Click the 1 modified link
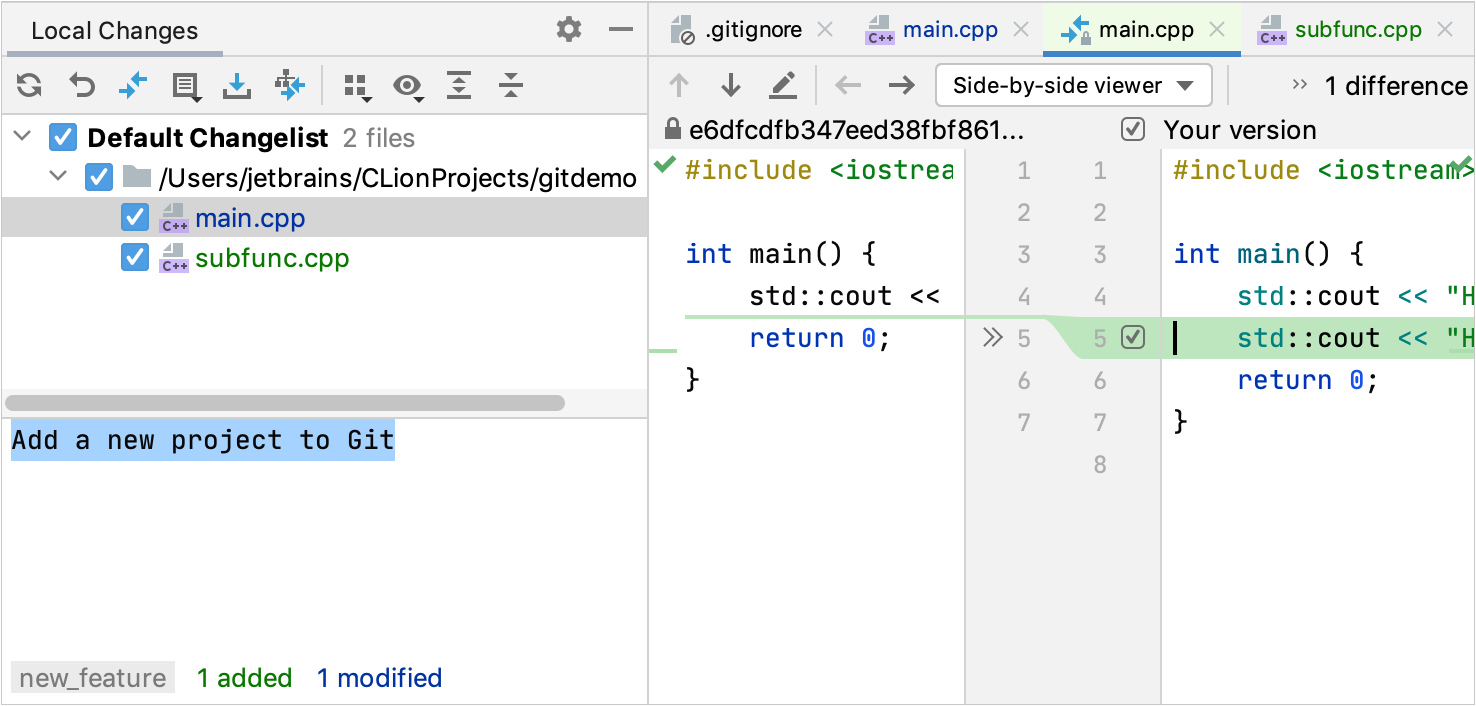This screenshot has height=706, width=1476. (x=379, y=678)
